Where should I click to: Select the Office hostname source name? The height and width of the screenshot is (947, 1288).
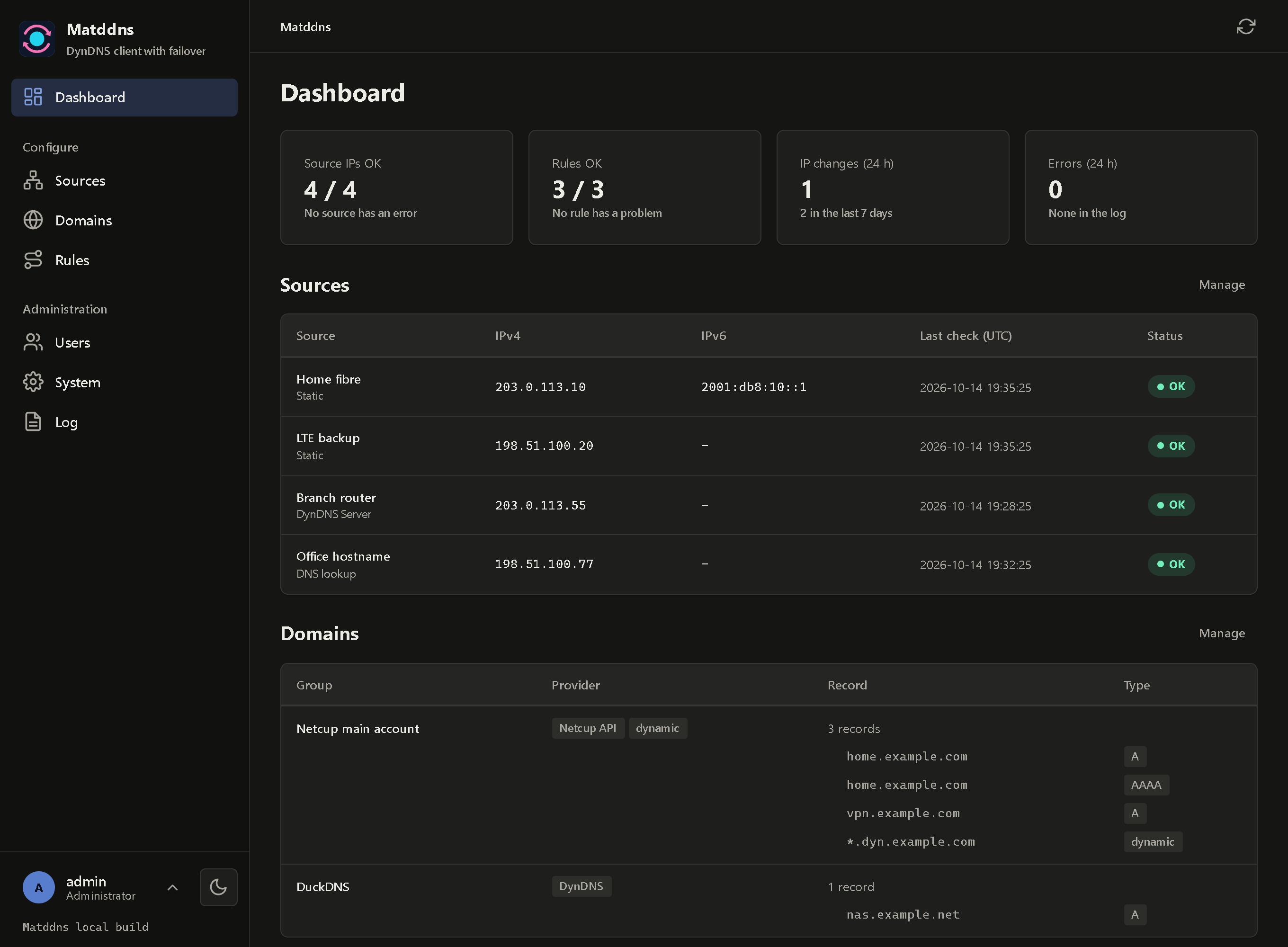click(343, 557)
